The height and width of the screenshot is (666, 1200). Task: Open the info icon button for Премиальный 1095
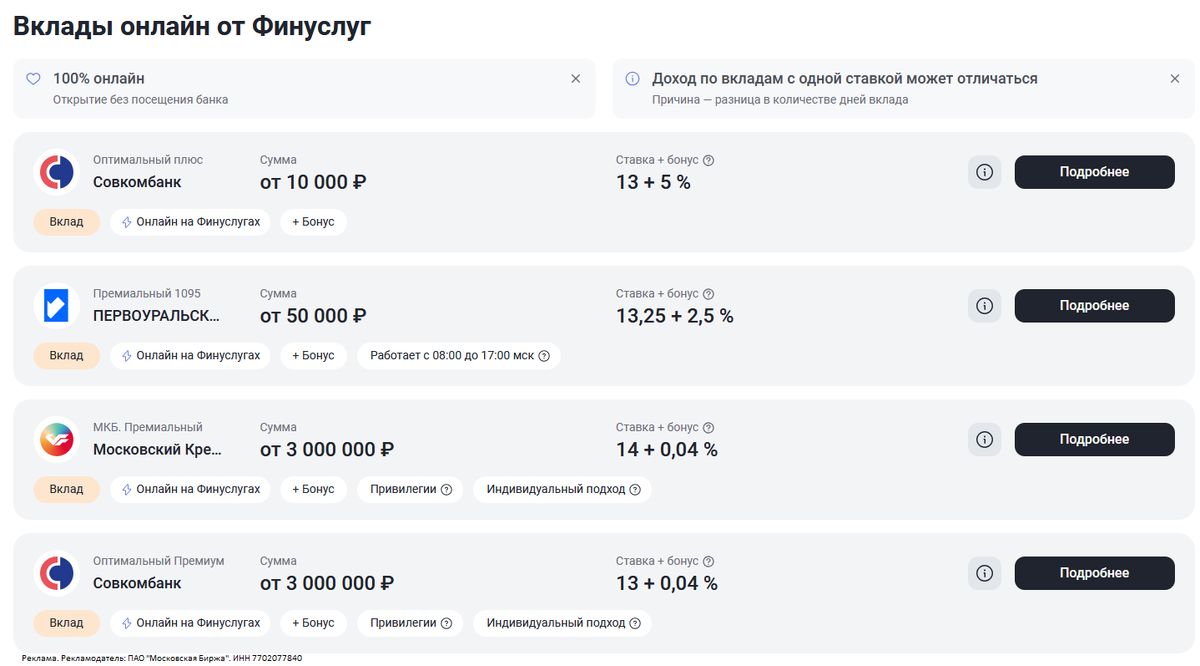[984, 306]
